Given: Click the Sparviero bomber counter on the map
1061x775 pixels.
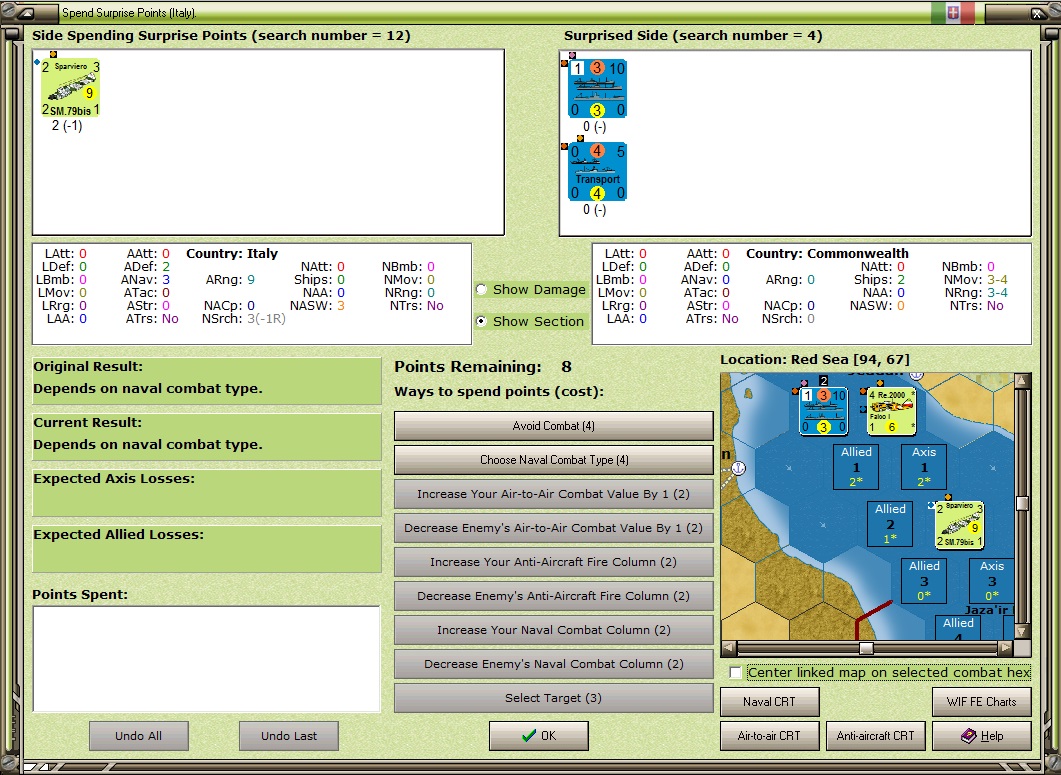Looking at the screenshot, I should tap(959, 525).
